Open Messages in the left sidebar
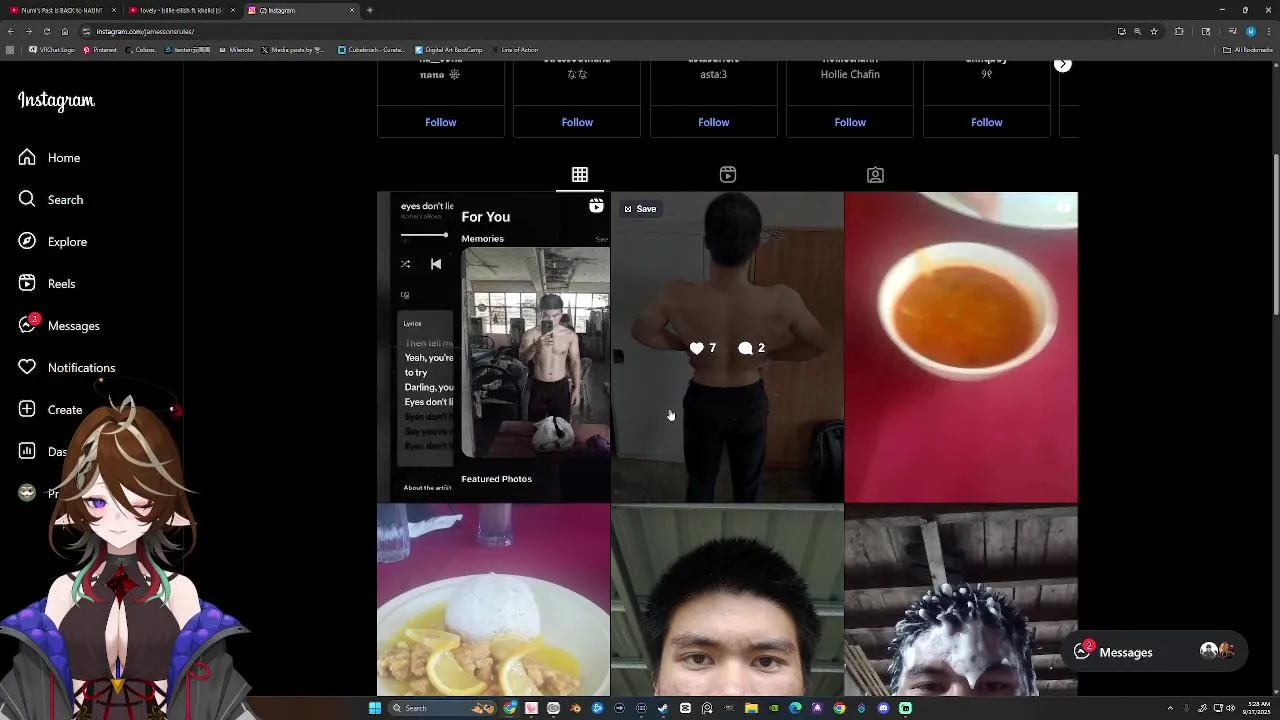Image resolution: width=1280 pixels, height=720 pixels. tap(59, 326)
